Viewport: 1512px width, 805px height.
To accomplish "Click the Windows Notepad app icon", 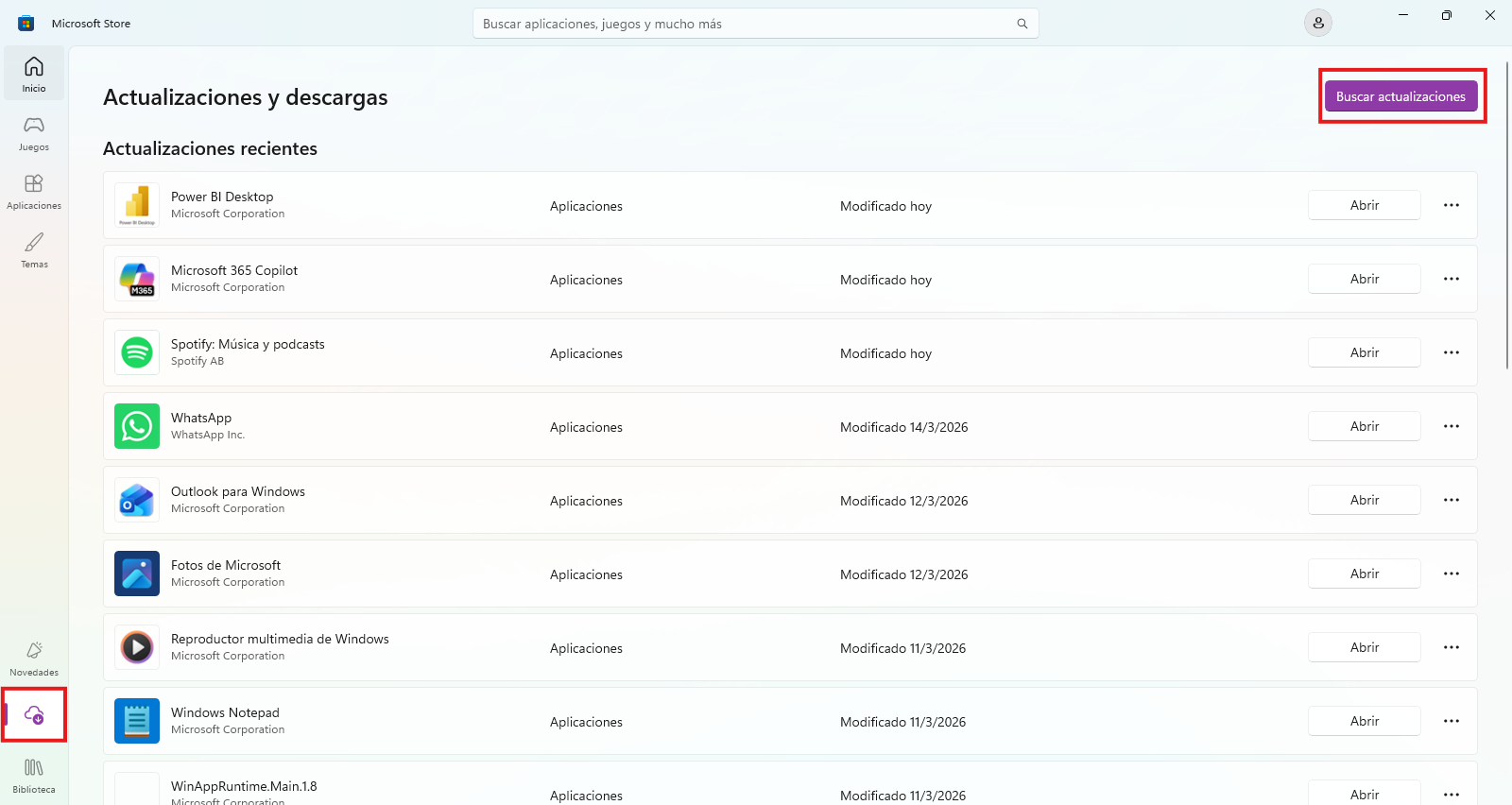I will point(137,721).
